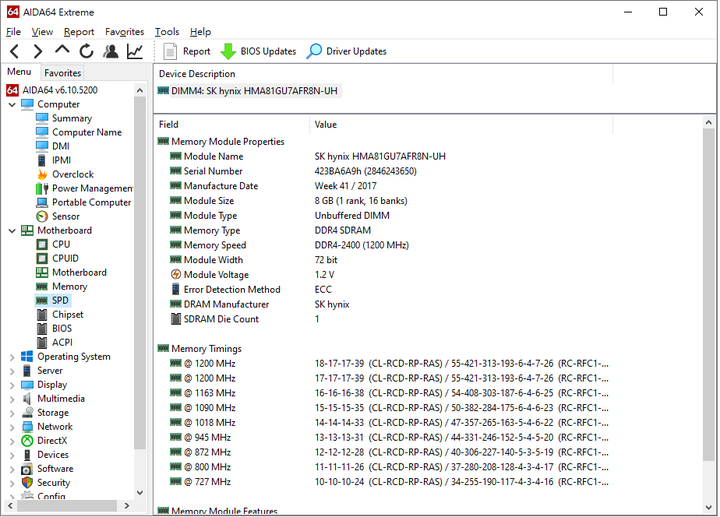Viewport: 720px width, 517px height.
Task: Select the Security shield icon
Action: pos(28,483)
